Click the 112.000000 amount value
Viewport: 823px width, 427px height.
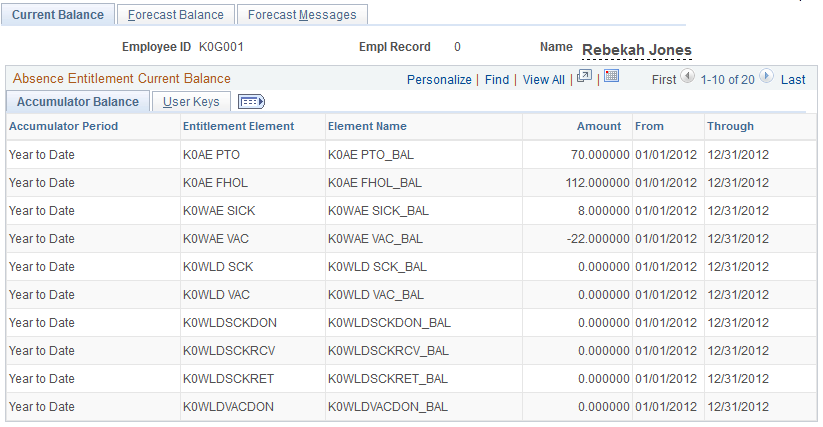pyautogui.click(x=597, y=183)
